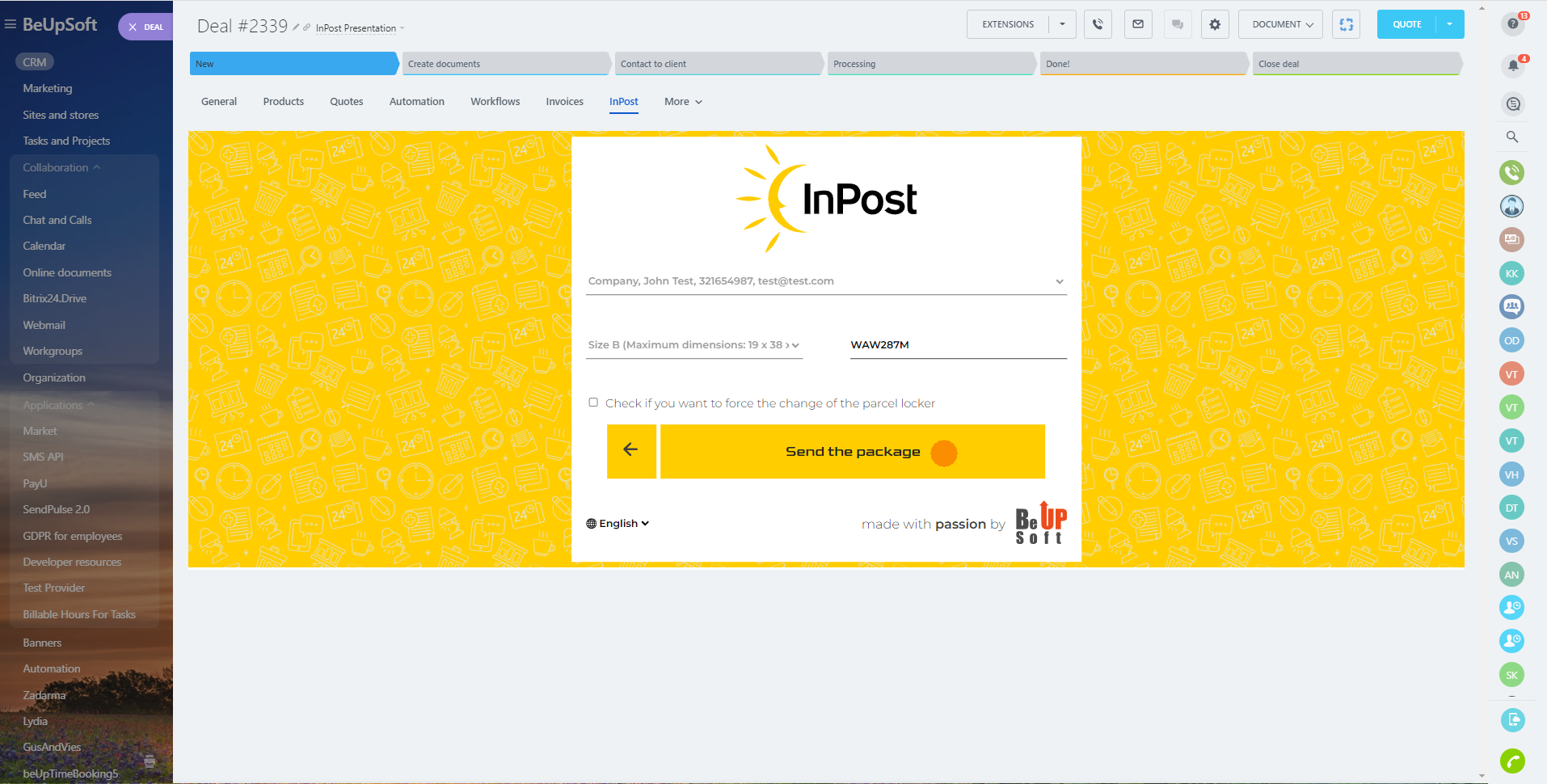Enable force change of parcel locker checkbox

[593, 403]
